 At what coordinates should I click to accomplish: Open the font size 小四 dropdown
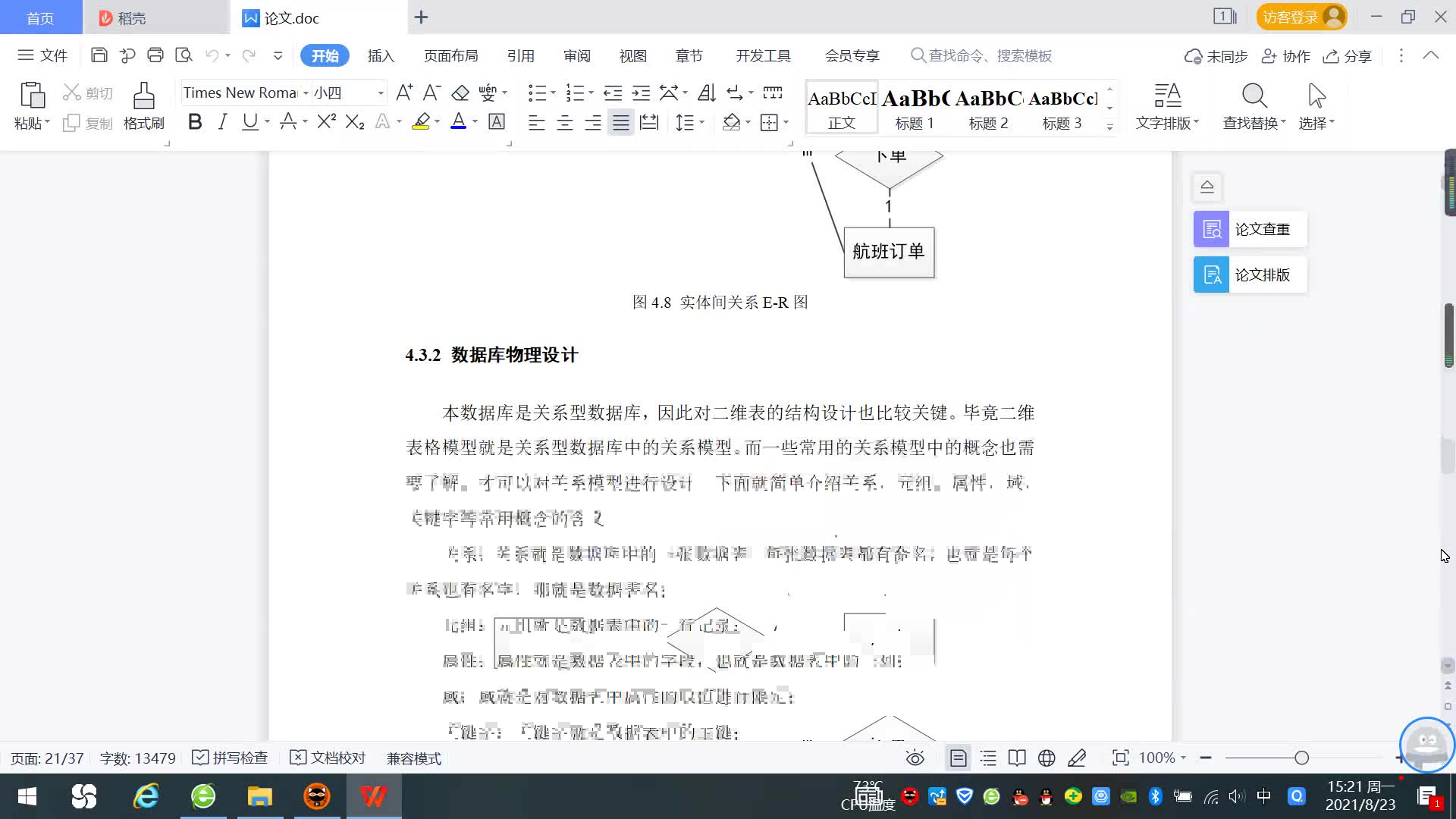(381, 93)
